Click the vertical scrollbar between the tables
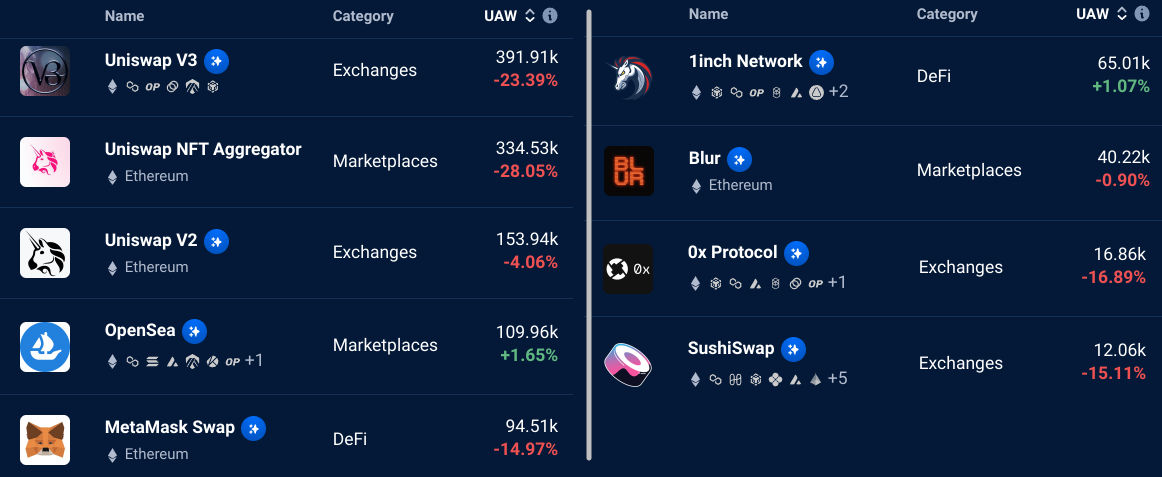 point(588,234)
